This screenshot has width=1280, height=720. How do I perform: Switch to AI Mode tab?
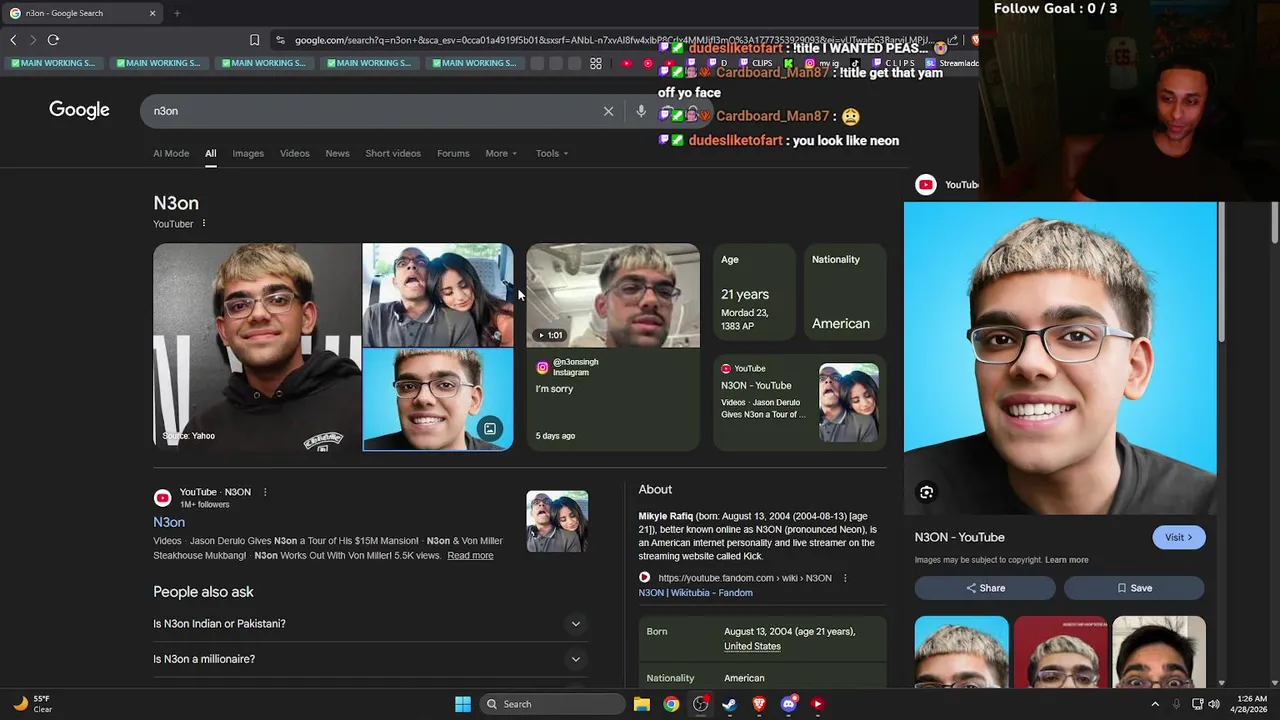[x=171, y=153]
